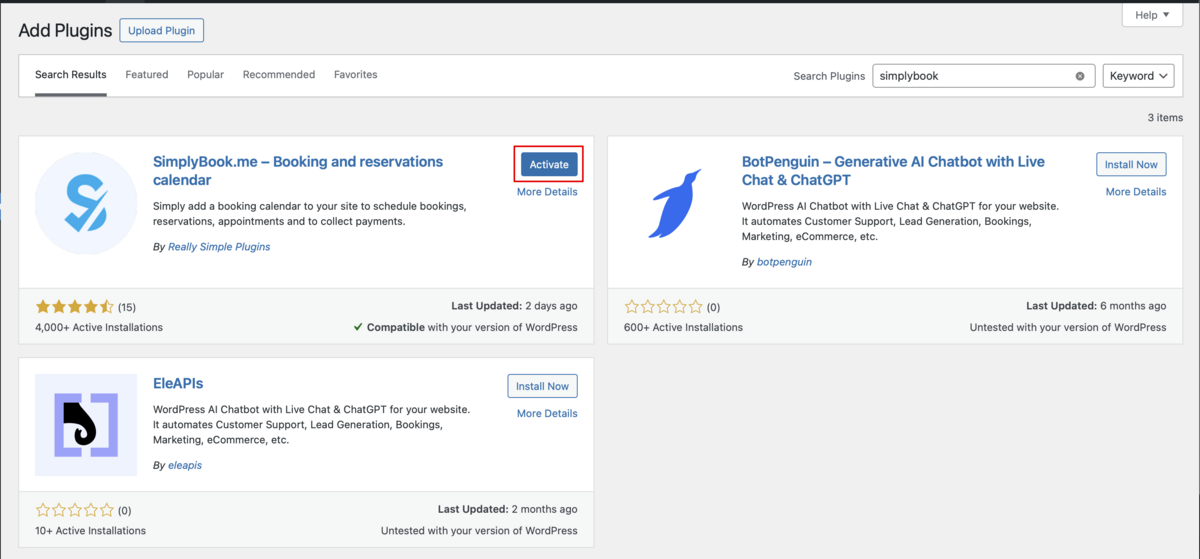Open the Really Simple Plugins author link

[x=219, y=247]
